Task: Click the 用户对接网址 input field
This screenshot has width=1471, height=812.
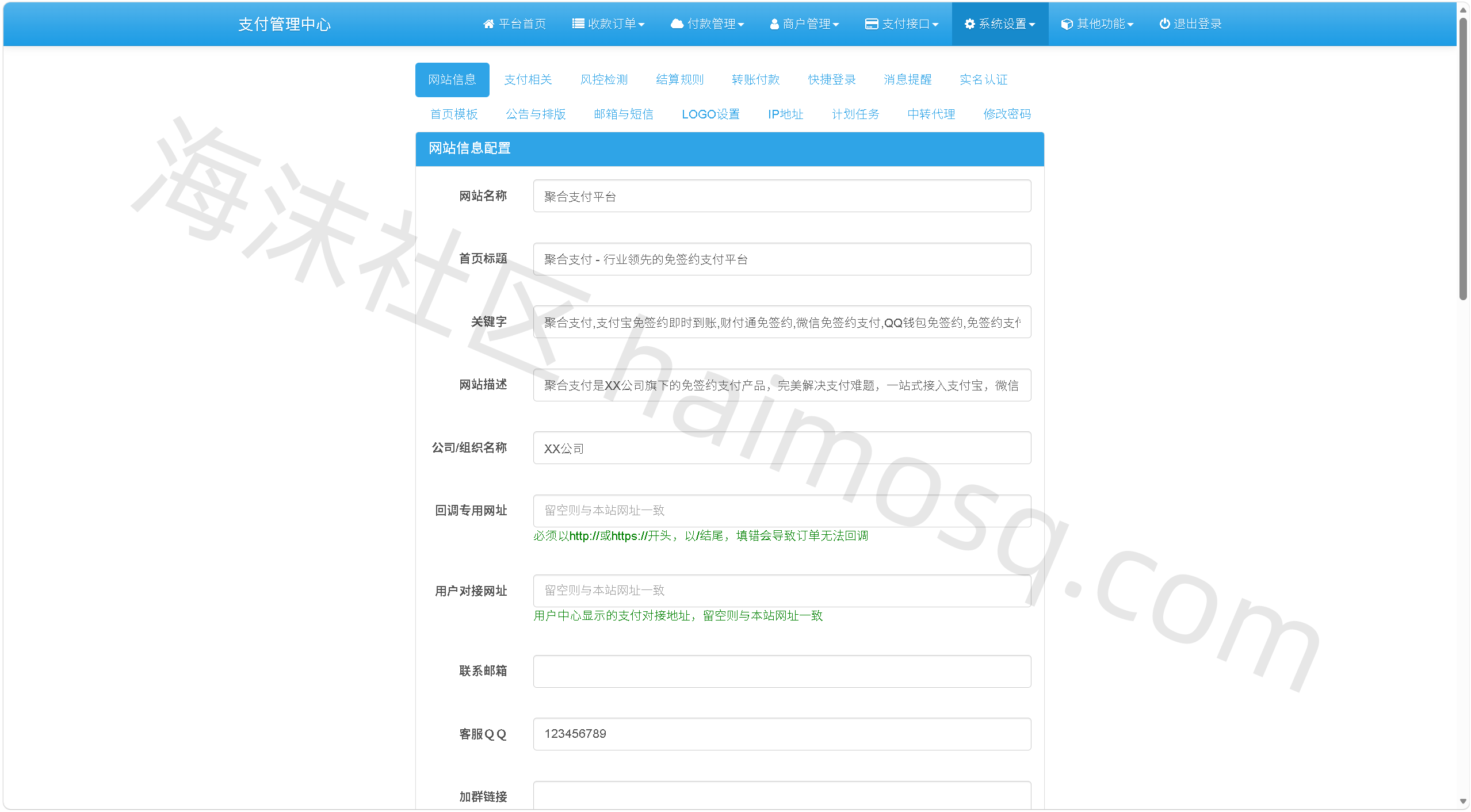Action: click(x=782, y=591)
